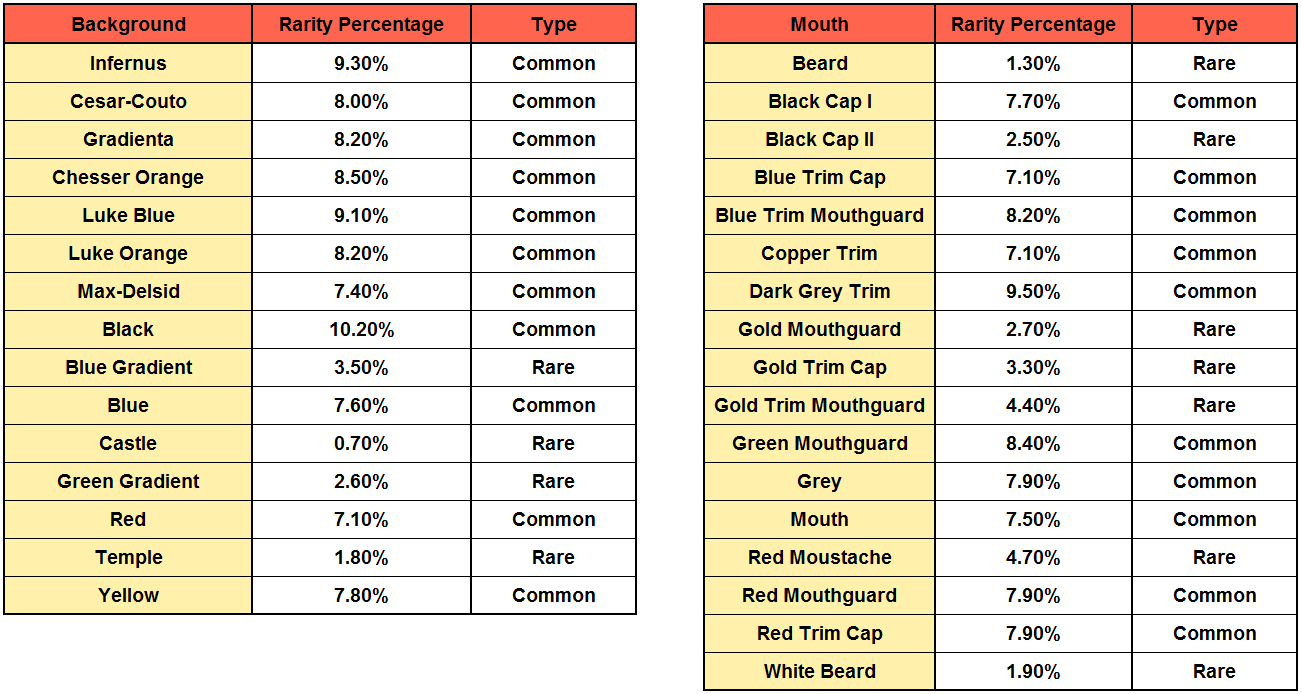
Task: Click the Mouth column header
Action: 819,25
